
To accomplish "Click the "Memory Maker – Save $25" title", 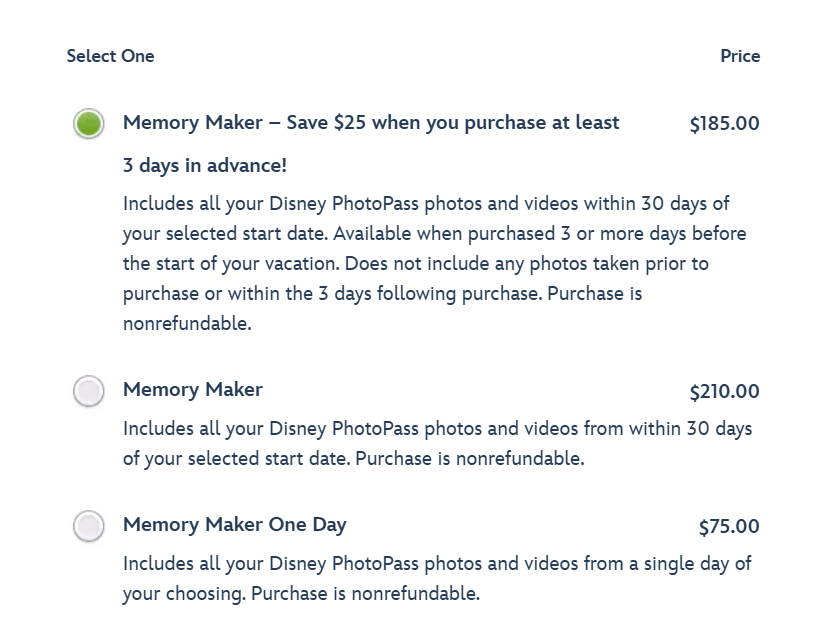I will pyautogui.click(x=370, y=123).
